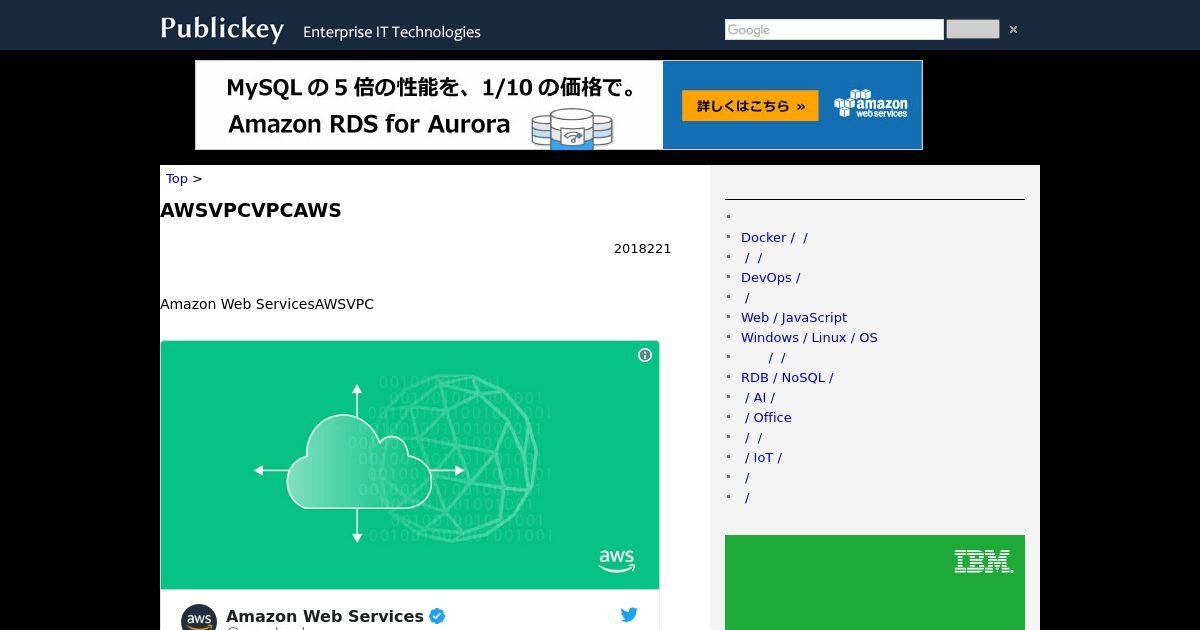Open the Web category link
This screenshot has height=630, width=1200.
click(755, 317)
